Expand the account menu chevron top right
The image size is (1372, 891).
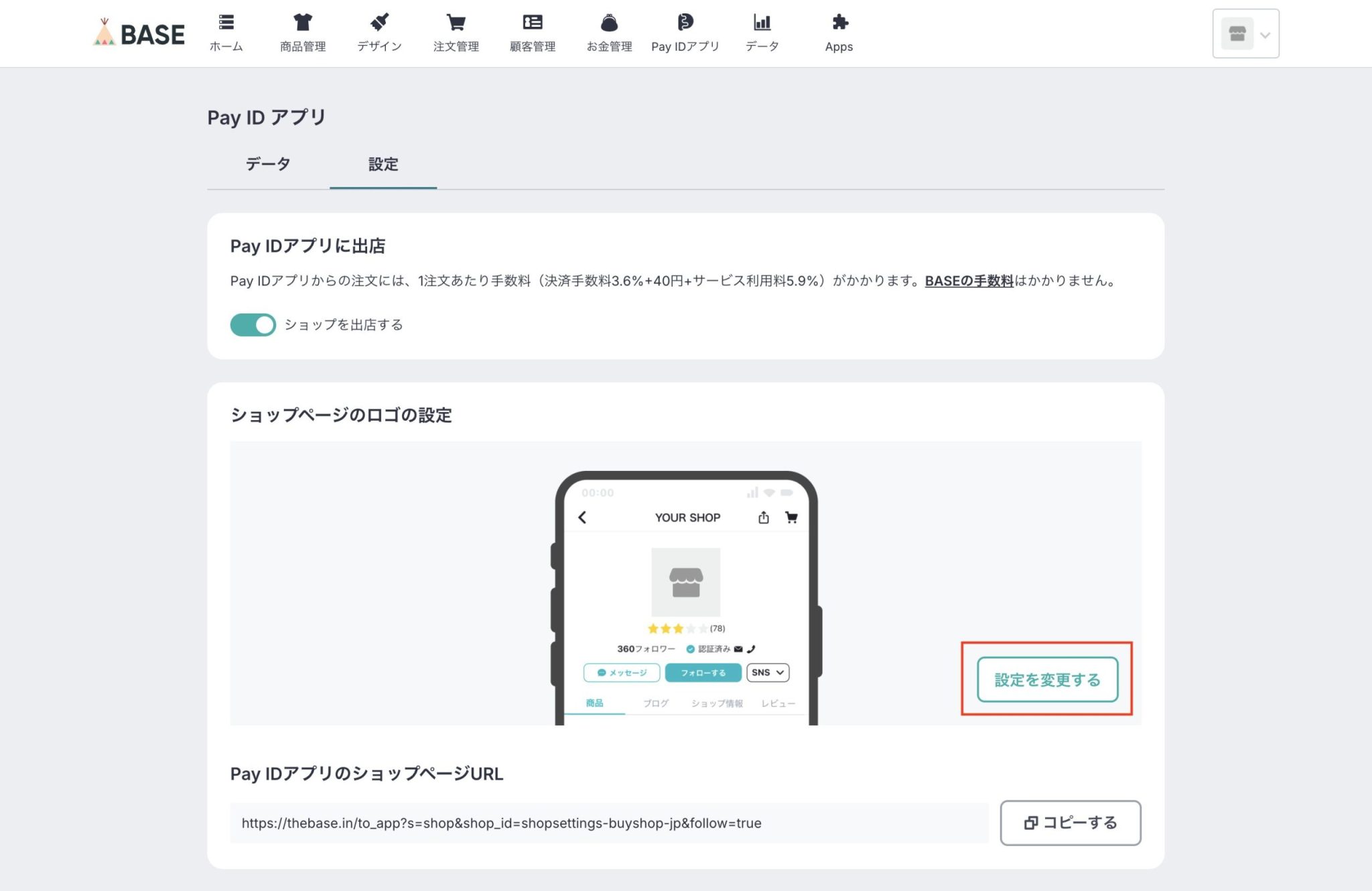tap(1265, 33)
